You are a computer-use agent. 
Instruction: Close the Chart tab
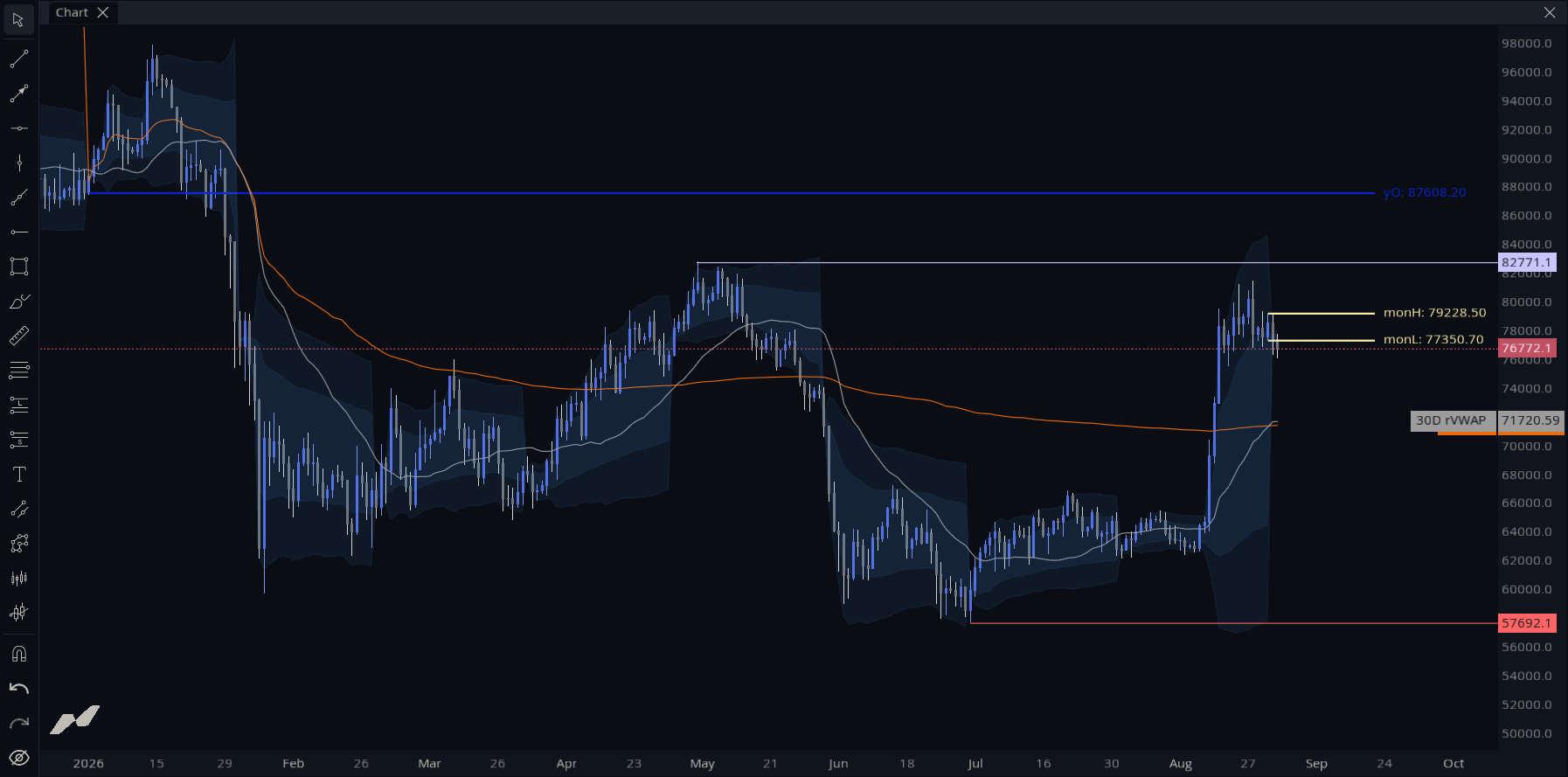[103, 12]
